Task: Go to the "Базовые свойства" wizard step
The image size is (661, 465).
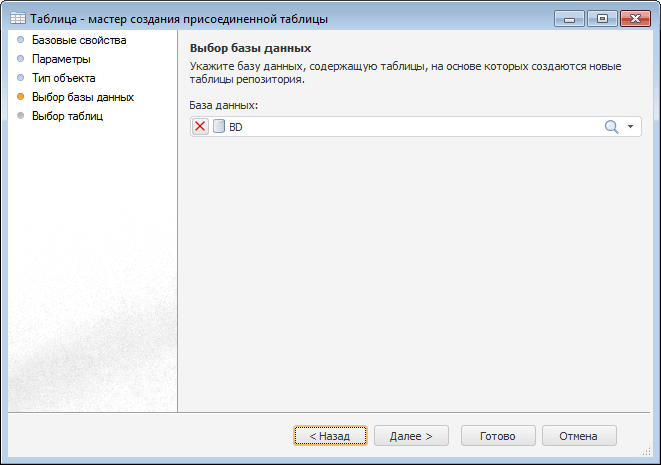Action: (79, 41)
